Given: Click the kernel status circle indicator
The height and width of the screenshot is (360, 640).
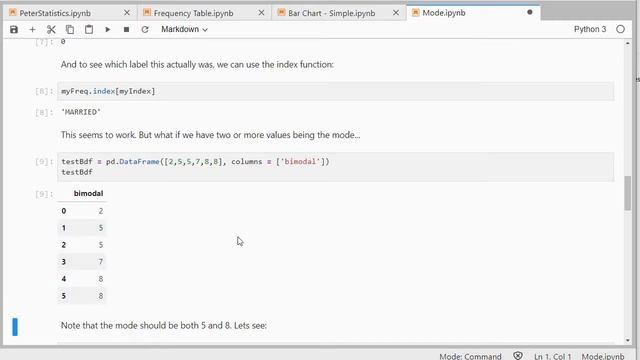Looking at the screenshot, I should pyautogui.click(x=620, y=29).
